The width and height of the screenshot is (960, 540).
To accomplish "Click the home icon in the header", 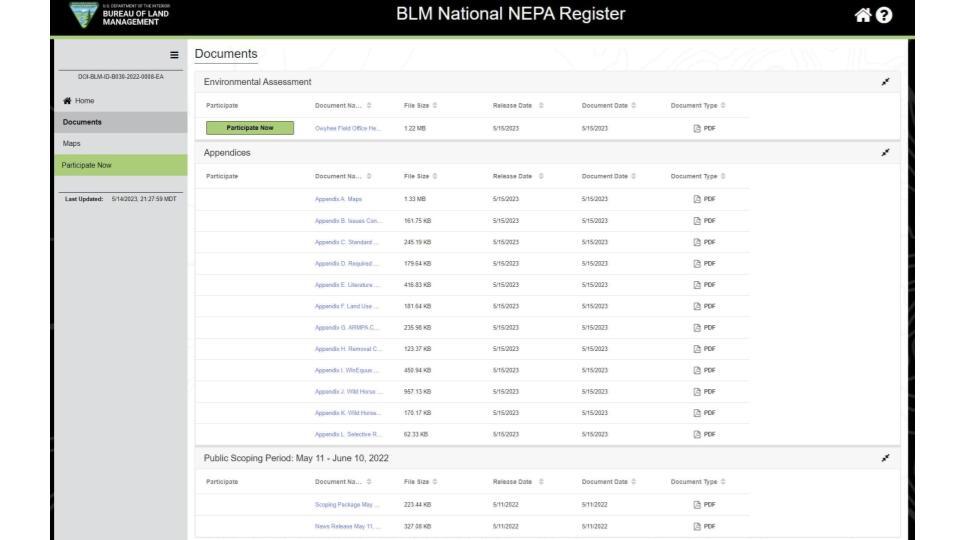I will click(863, 16).
